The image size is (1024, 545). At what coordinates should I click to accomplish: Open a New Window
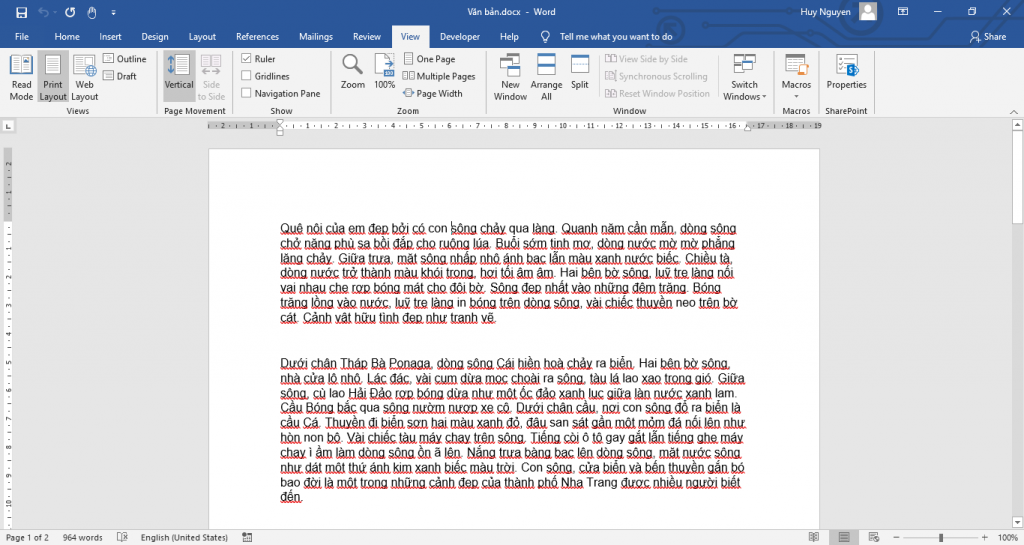coord(510,76)
